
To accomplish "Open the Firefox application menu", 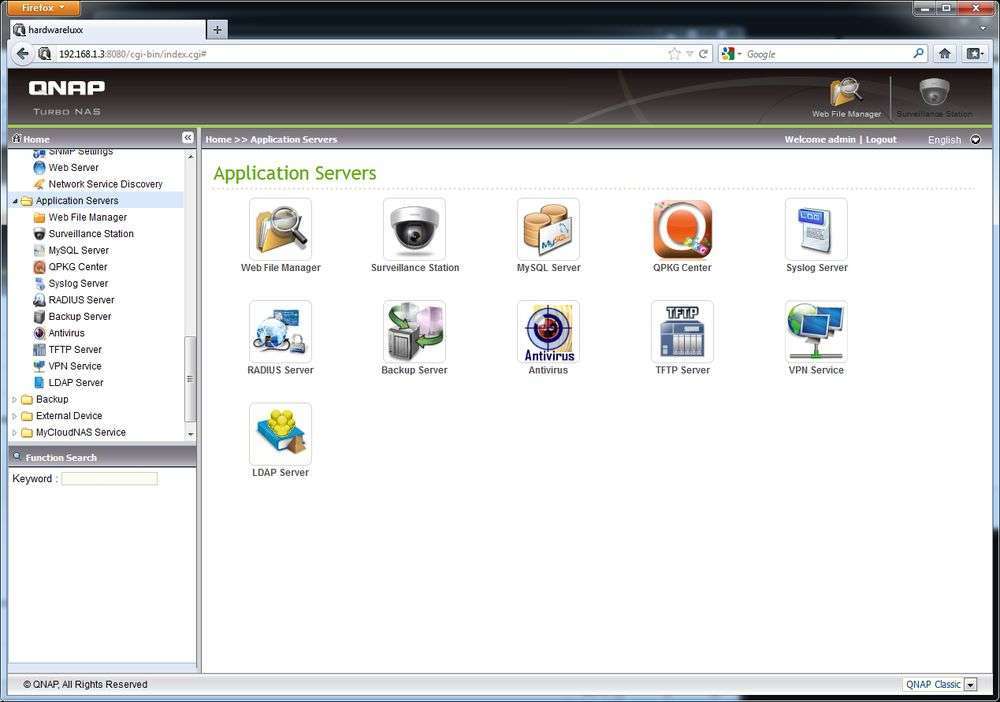I will tap(43, 8).
